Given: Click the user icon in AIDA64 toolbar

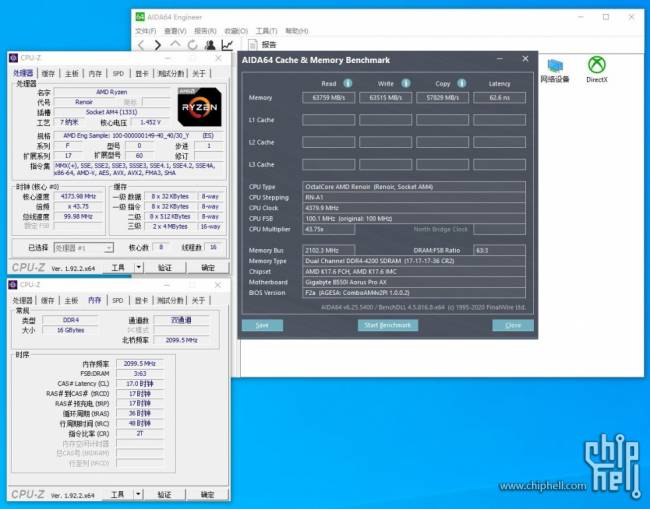Looking at the screenshot, I should tap(209, 45).
